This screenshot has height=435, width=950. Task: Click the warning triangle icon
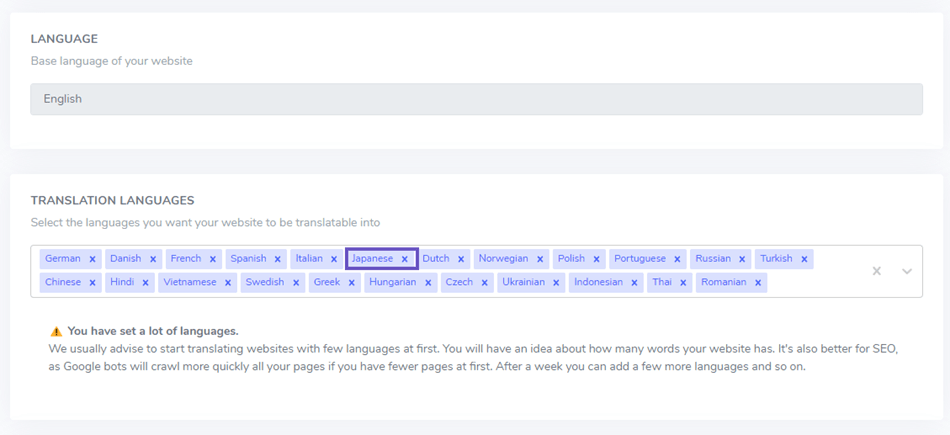click(x=56, y=331)
